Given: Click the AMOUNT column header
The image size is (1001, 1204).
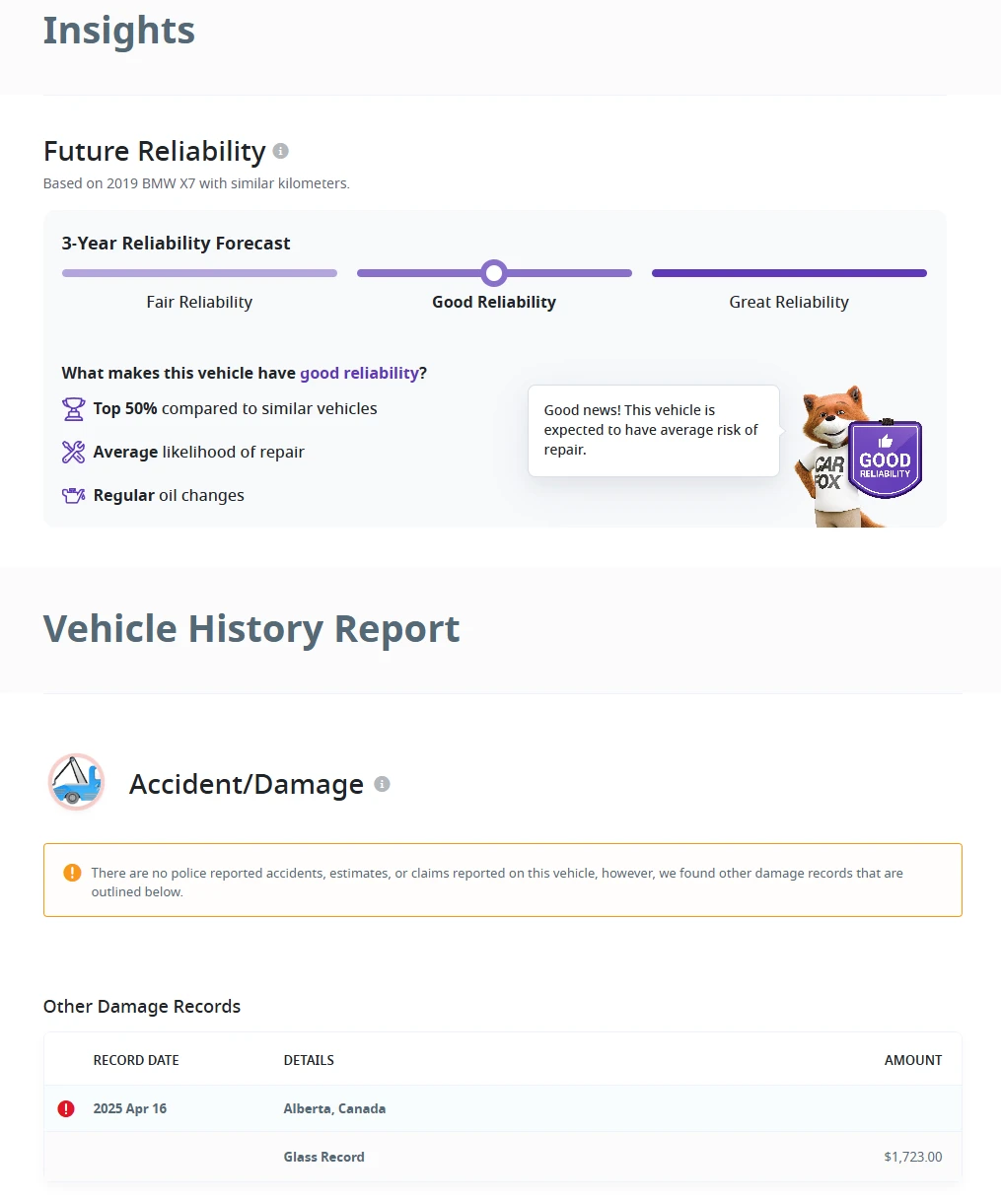Looking at the screenshot, I should pyautogui.click(x=913, y=1060).
